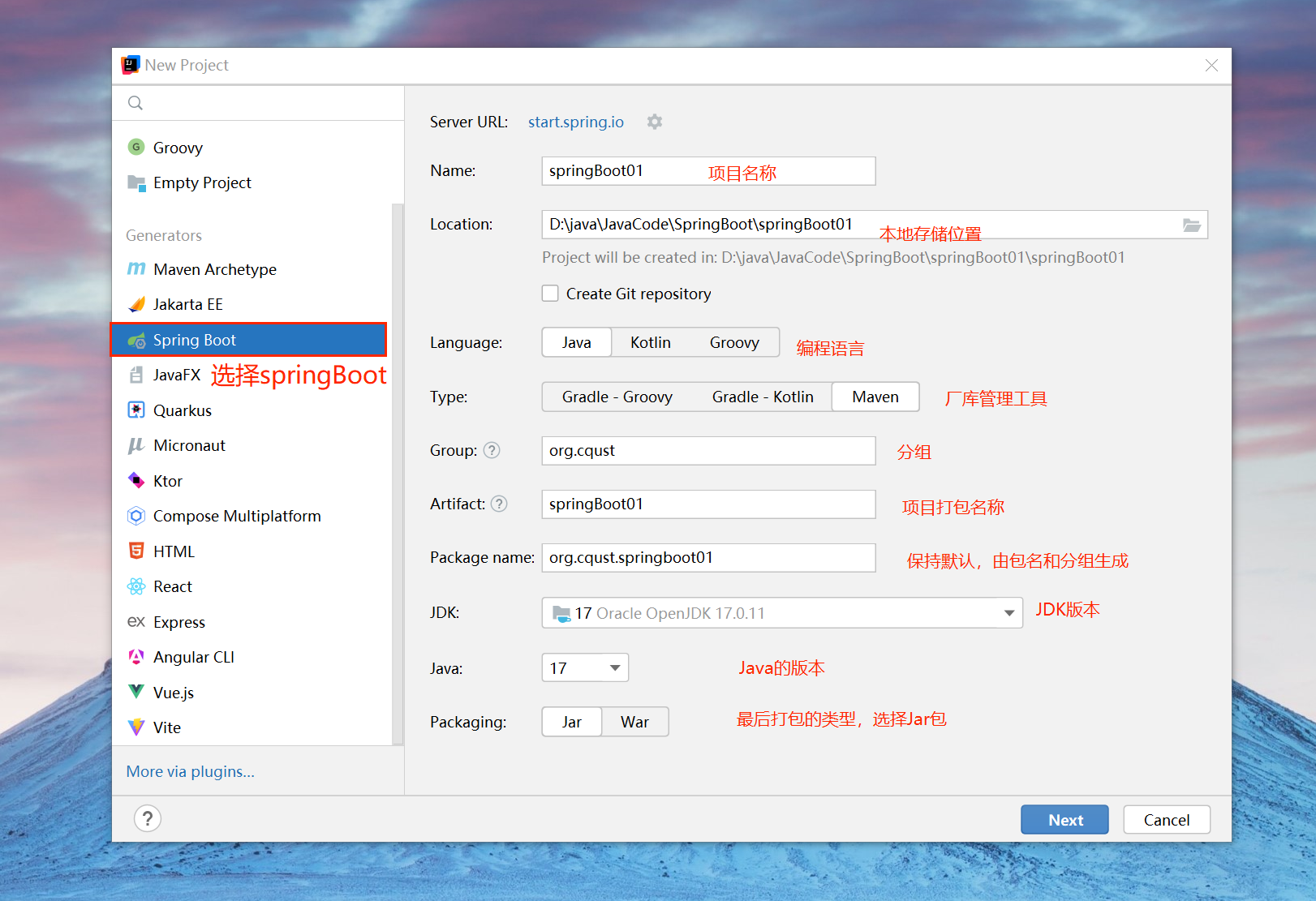Select Vite generator

coord(252,727)
